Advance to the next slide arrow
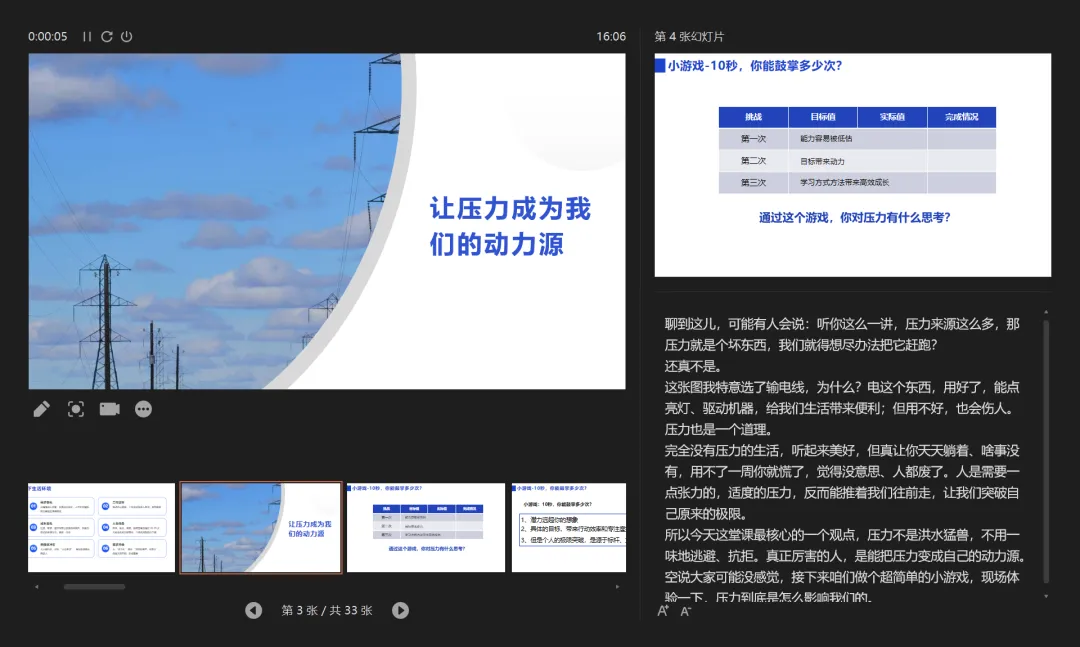This screenshot has width=1080, height=647. pyautogui.click(x=400, y=610)
